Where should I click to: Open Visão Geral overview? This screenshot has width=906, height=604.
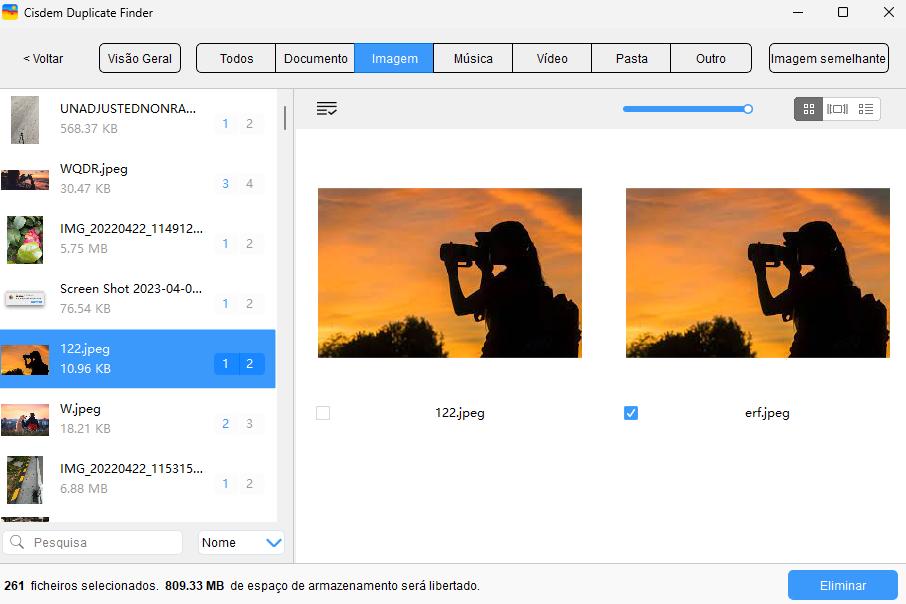pyautogui.click(x=141, y=59)
